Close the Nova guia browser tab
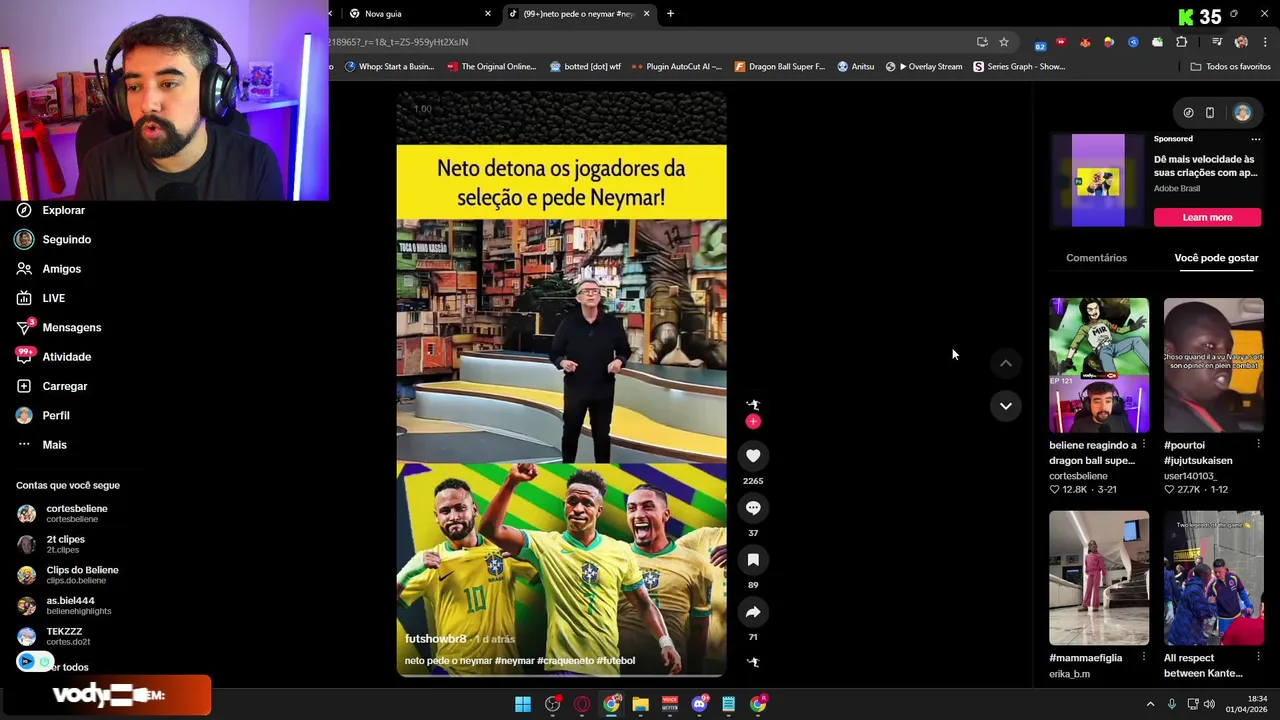This screenshot has height=720, width=1280. tap(488, 14)
